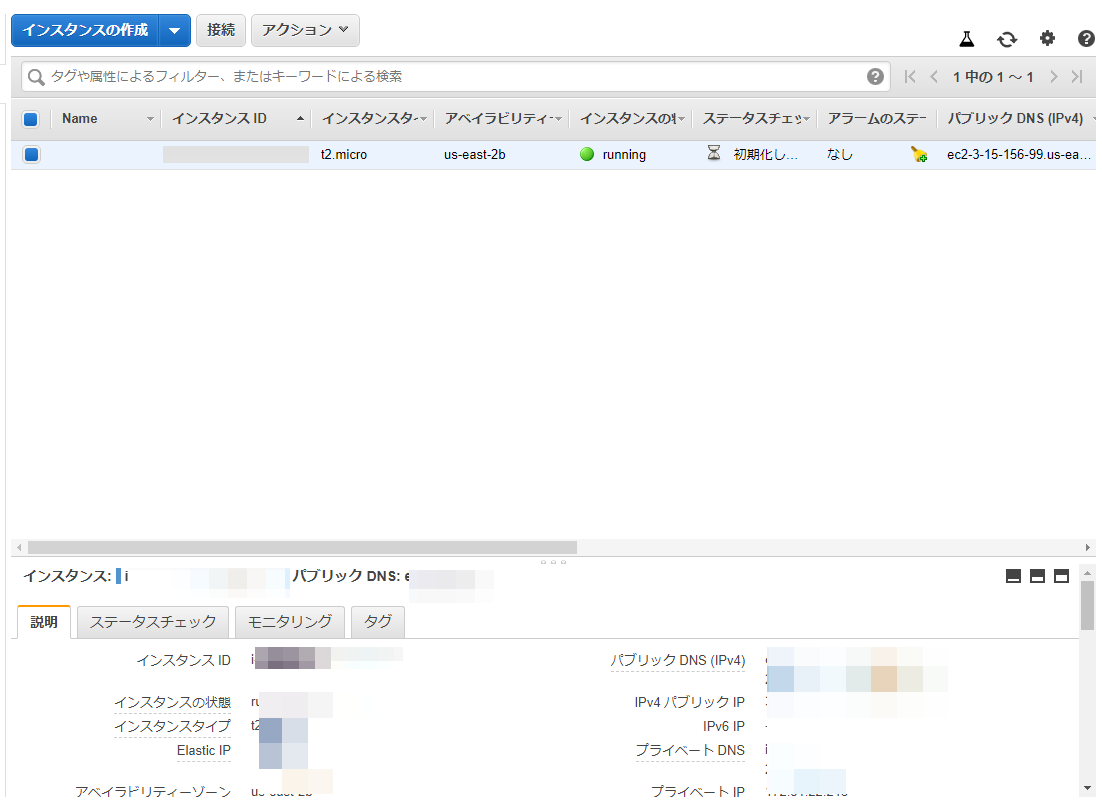Switch to the 説明 tab
Screen dimensions: 1102x802
pos(44,622)
